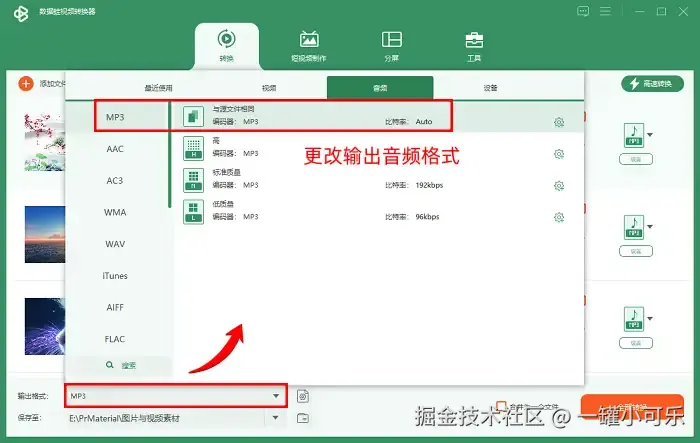Screen dimensions: 700x443
Task: Click the MP3 format icon of first file
Action: pyautogui.click(x=634, y=135)
